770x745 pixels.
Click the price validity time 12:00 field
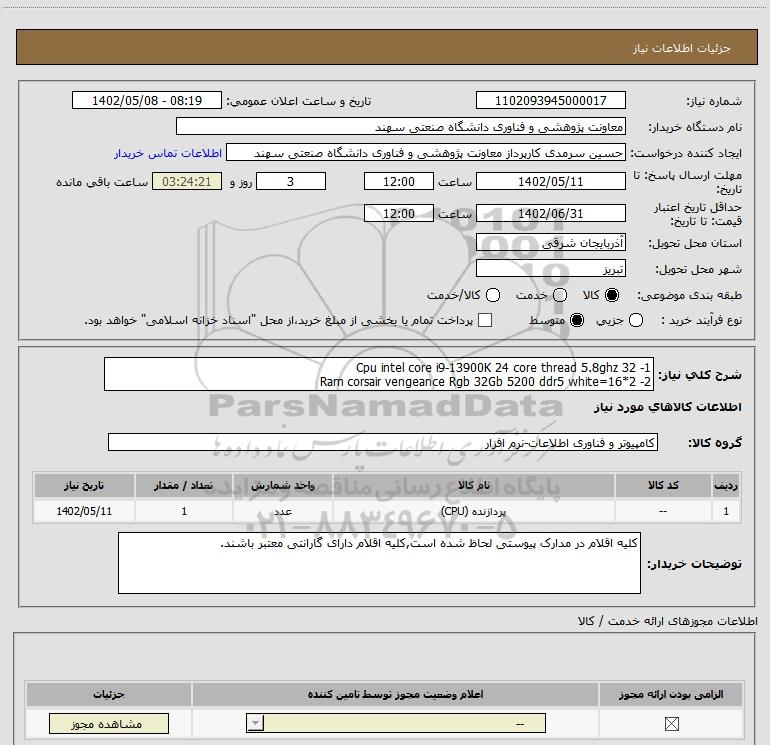(399, 213)
